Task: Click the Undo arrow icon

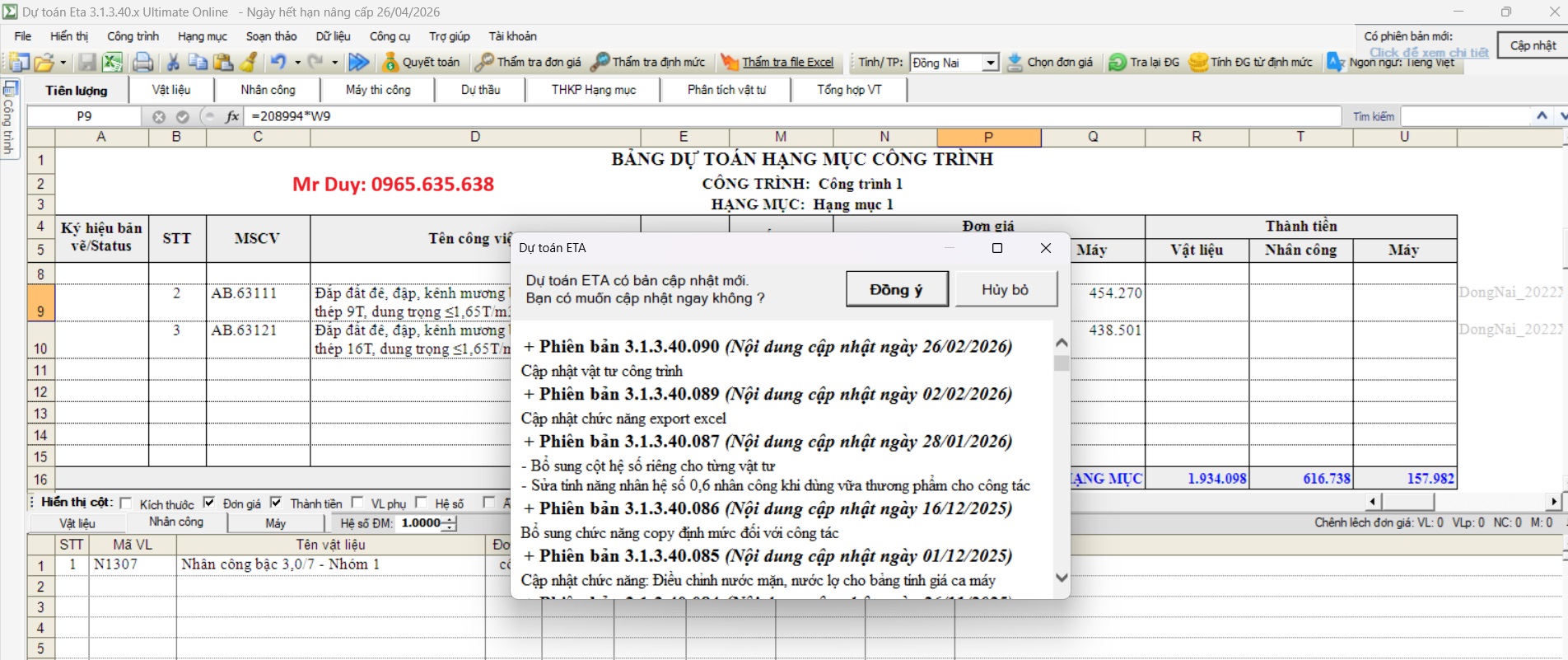Action: (278, 63)
